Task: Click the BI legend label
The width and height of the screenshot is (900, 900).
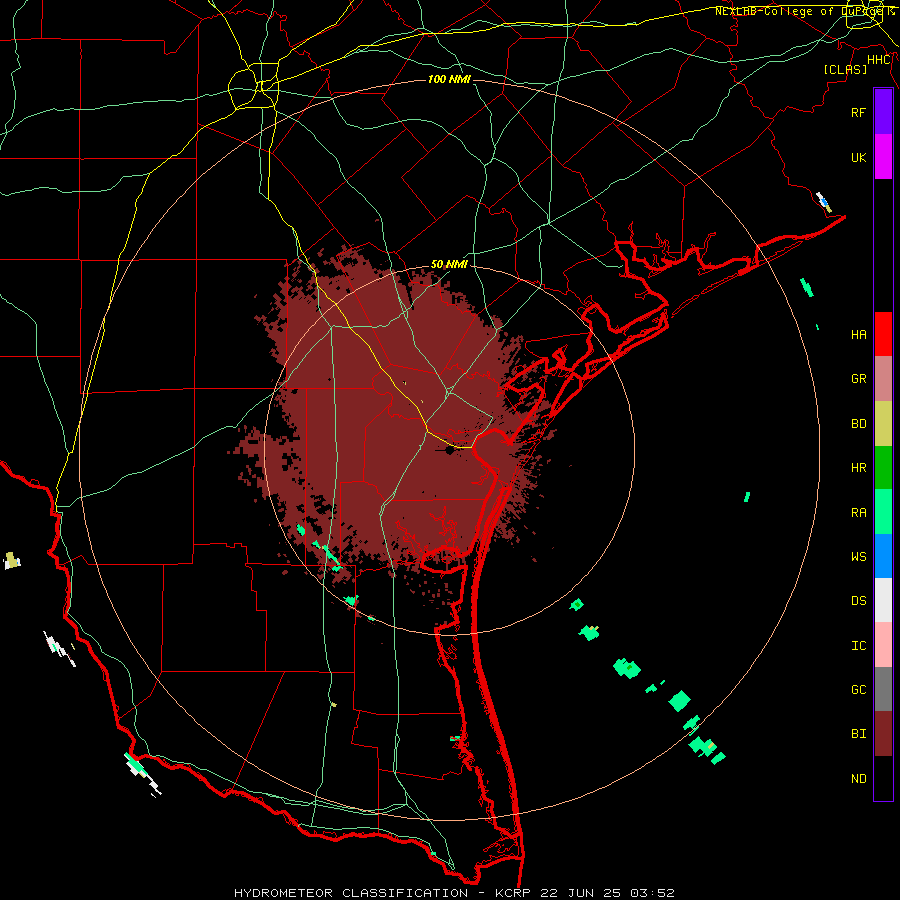Action: pyautogui.click(x=859, y=734)
